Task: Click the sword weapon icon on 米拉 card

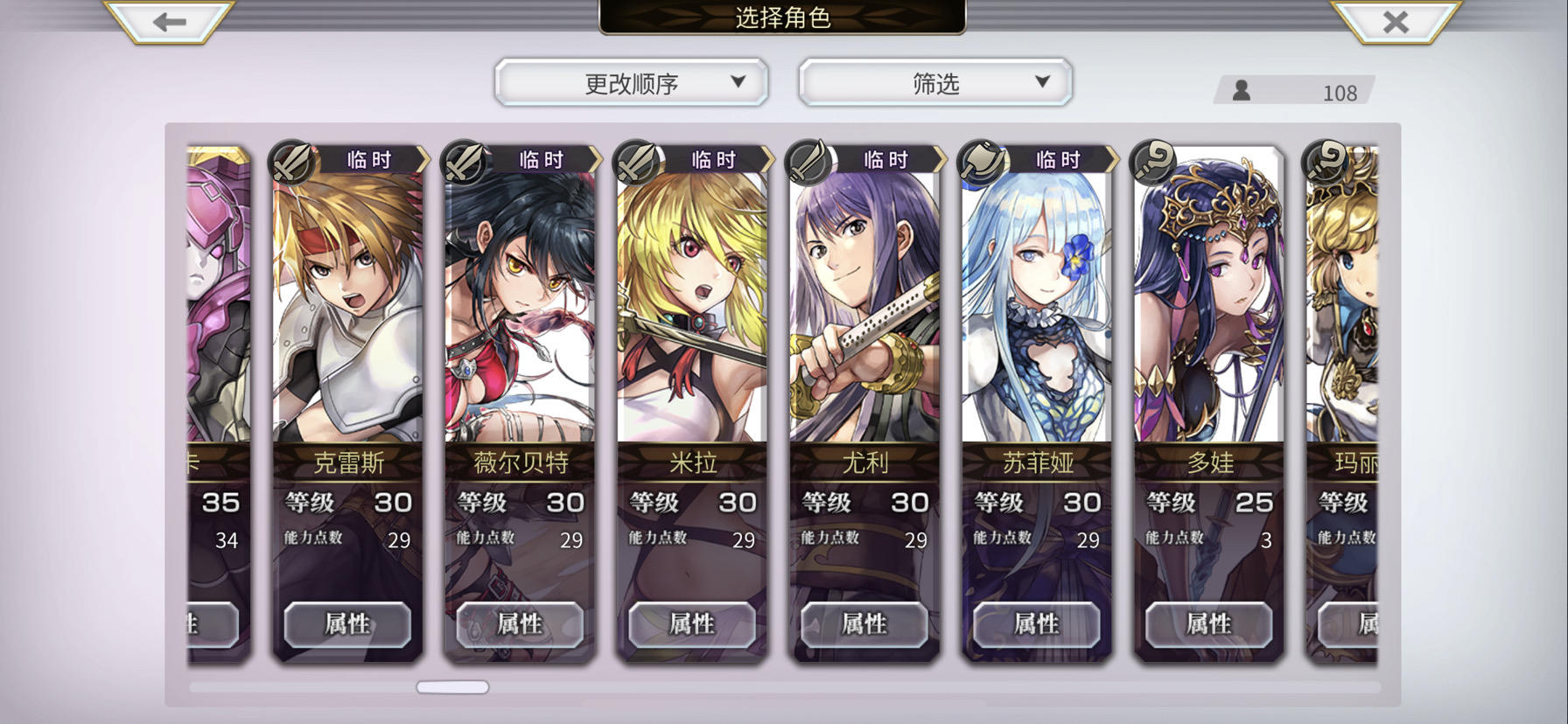Action: 636,161
